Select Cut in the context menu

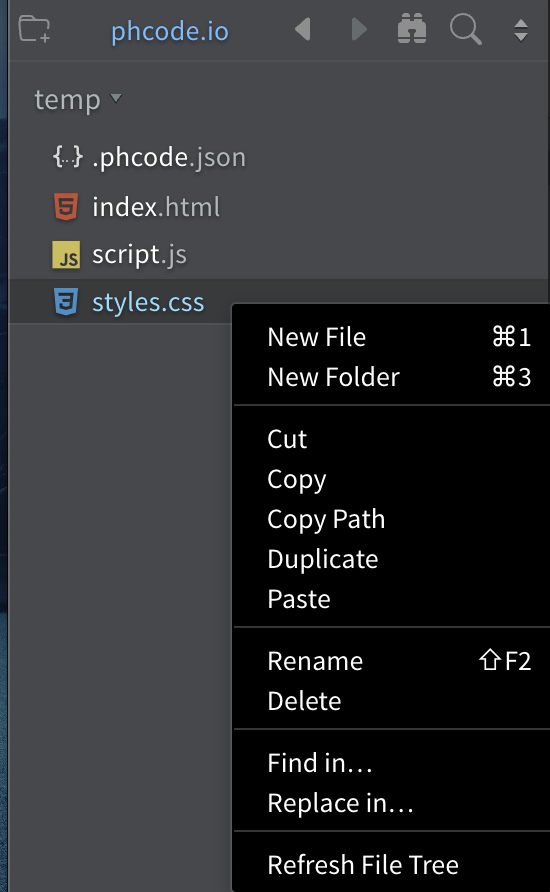[x=392, y=439]
